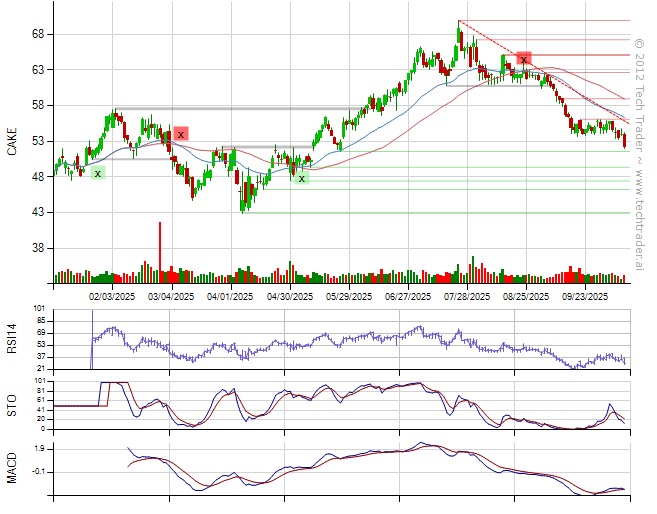
Task: Click the green x marker near 02/03/2025
Action: [97, 173]
